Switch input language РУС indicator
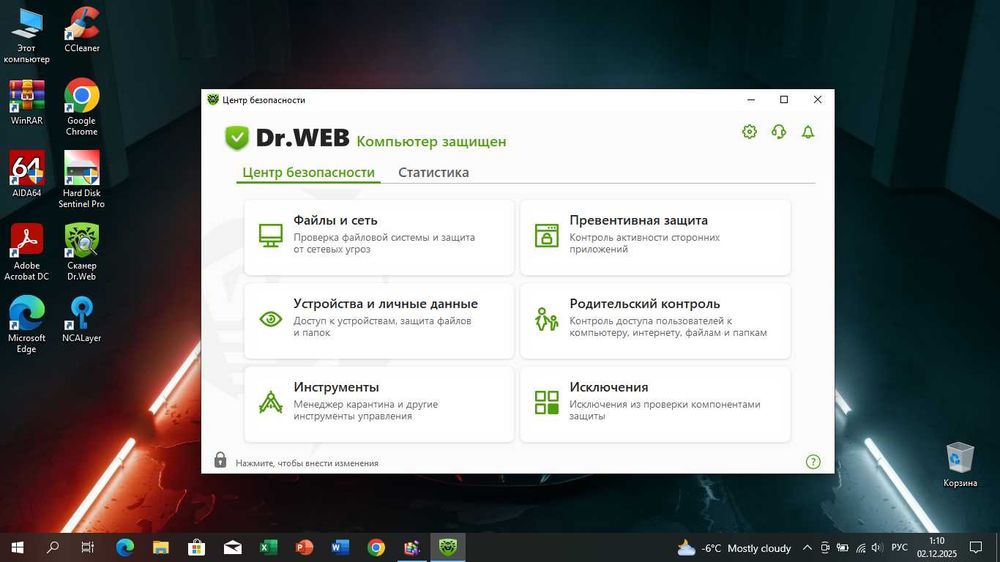Viewport: 1000px width, 562px height. (899, 548)
